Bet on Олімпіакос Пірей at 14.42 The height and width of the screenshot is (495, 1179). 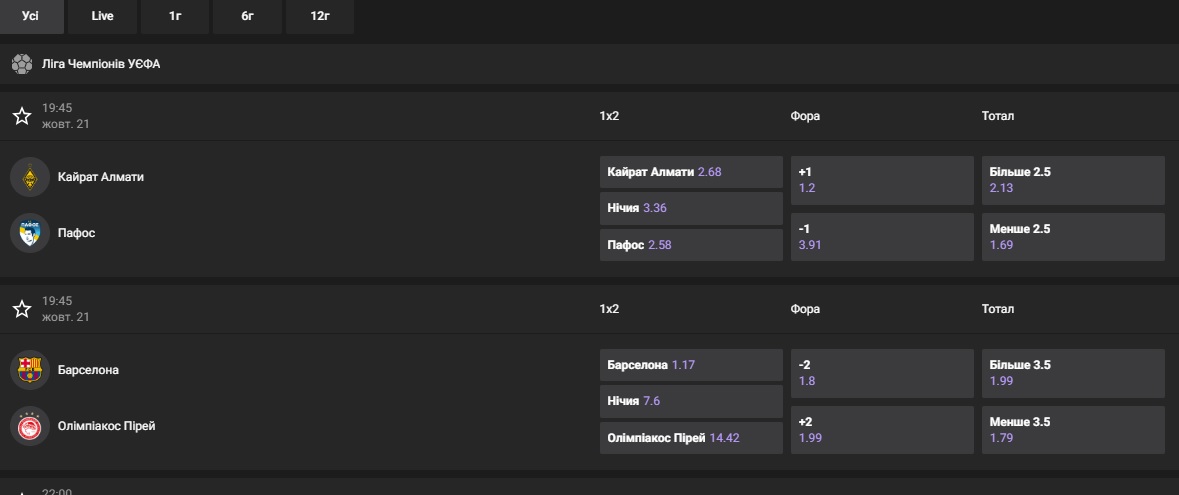690,438
